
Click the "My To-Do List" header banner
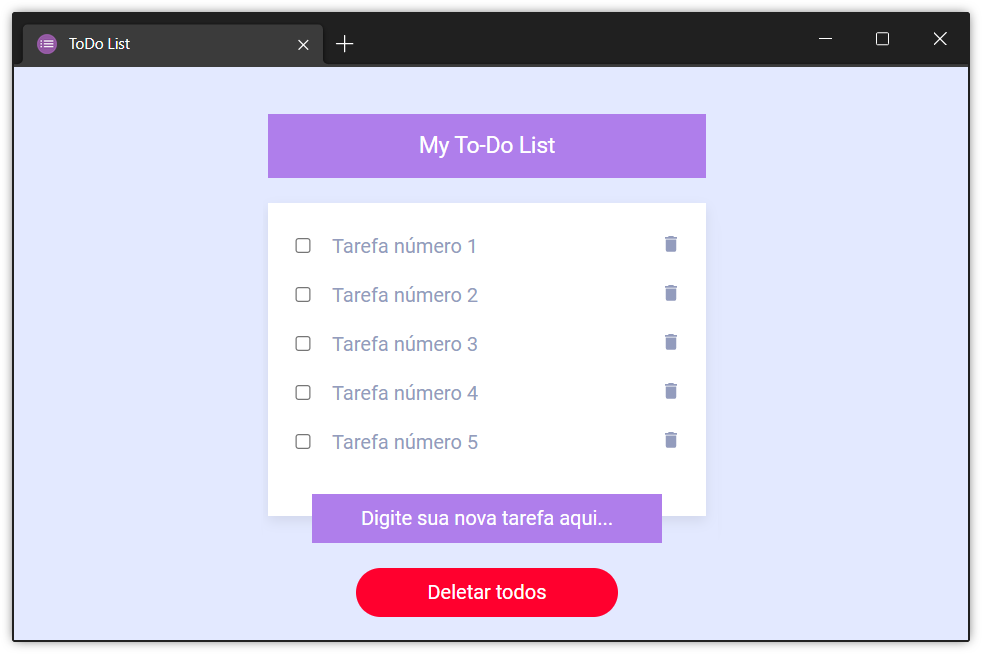click(x=486, y=145)
